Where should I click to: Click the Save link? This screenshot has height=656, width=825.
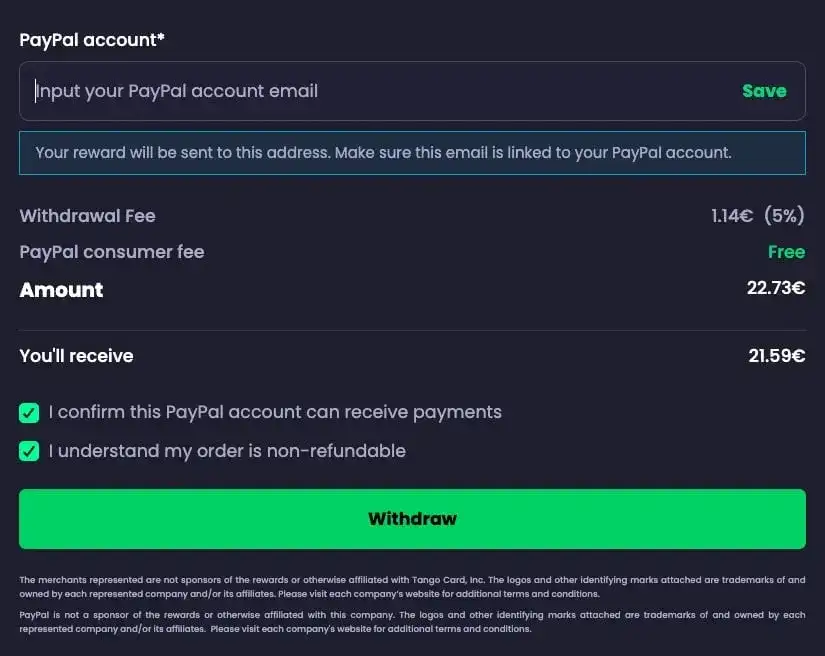[764, 90]
